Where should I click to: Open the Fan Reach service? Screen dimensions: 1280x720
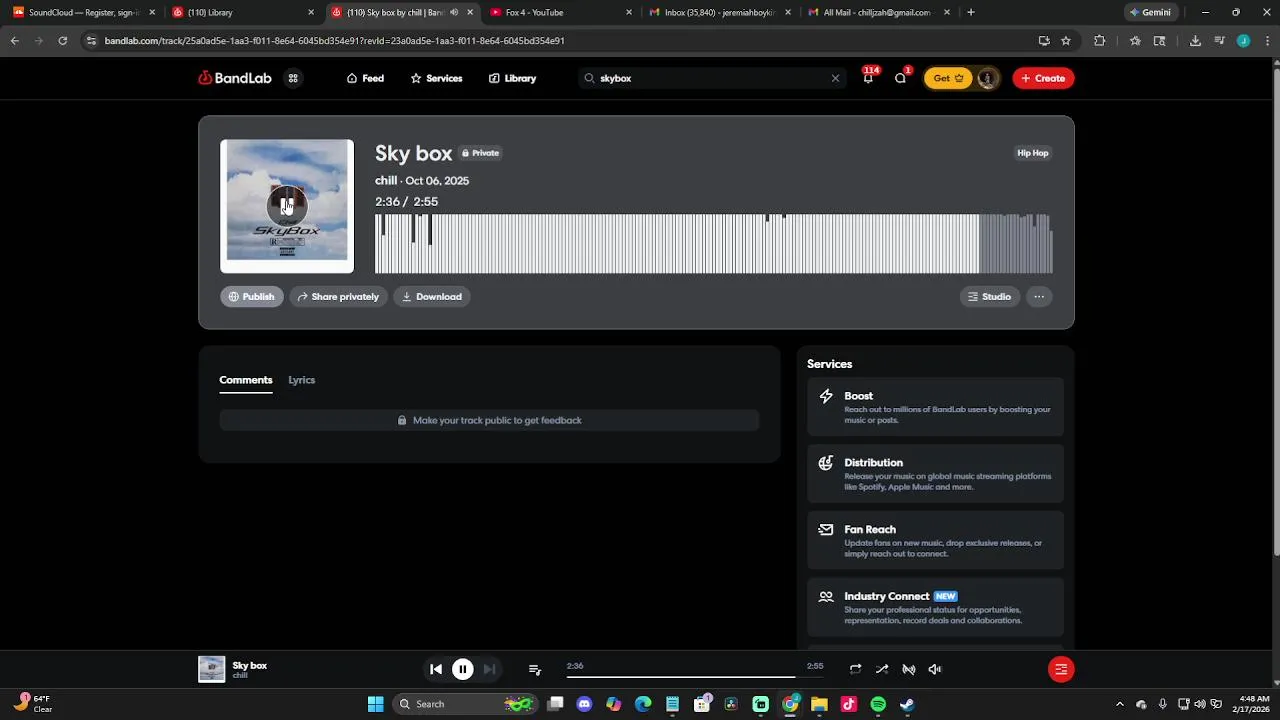(x=935, y=541)
